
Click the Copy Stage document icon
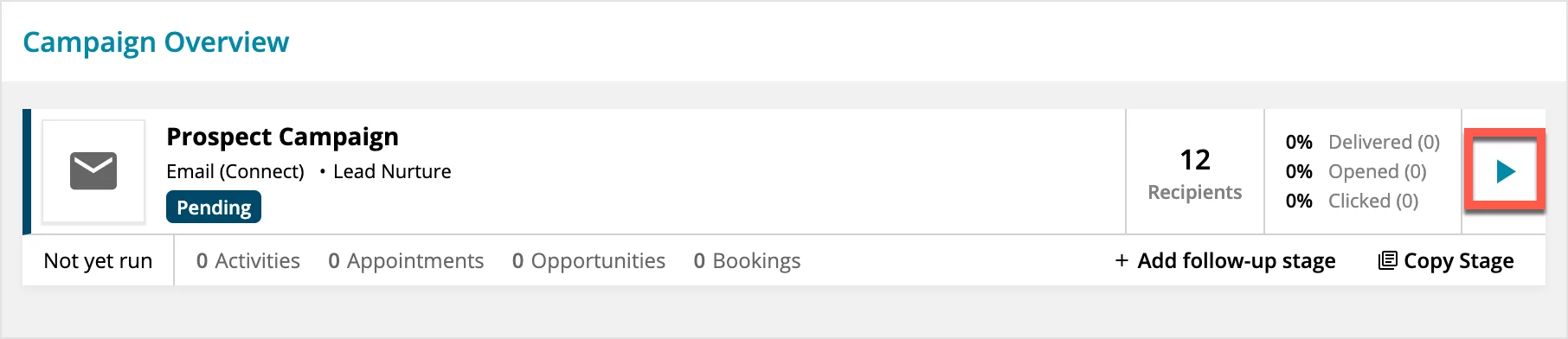(1387, 260)
